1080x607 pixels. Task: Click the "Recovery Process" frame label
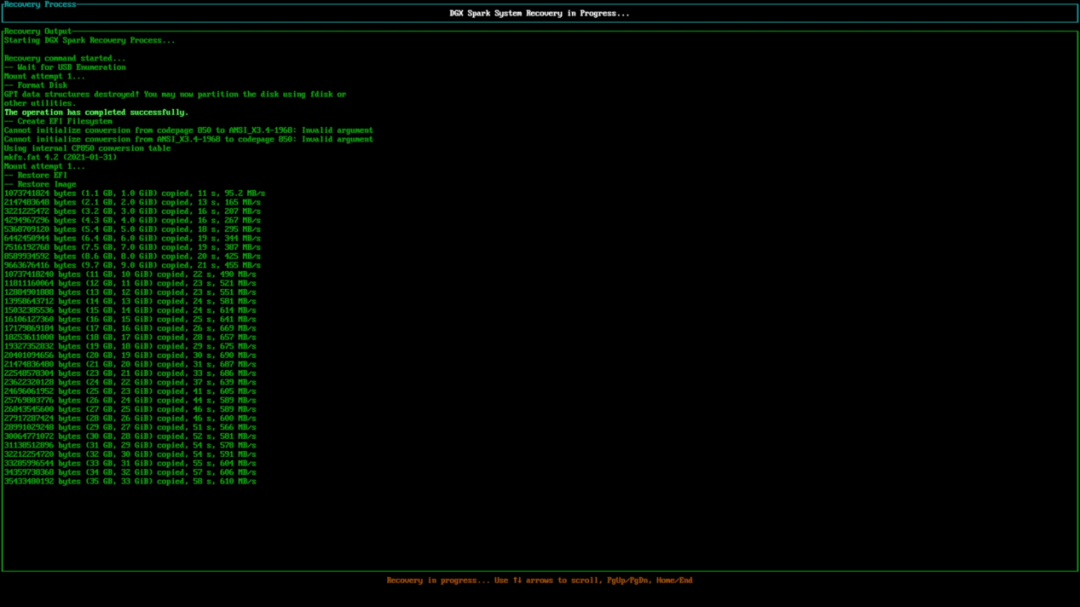point(40,4)
